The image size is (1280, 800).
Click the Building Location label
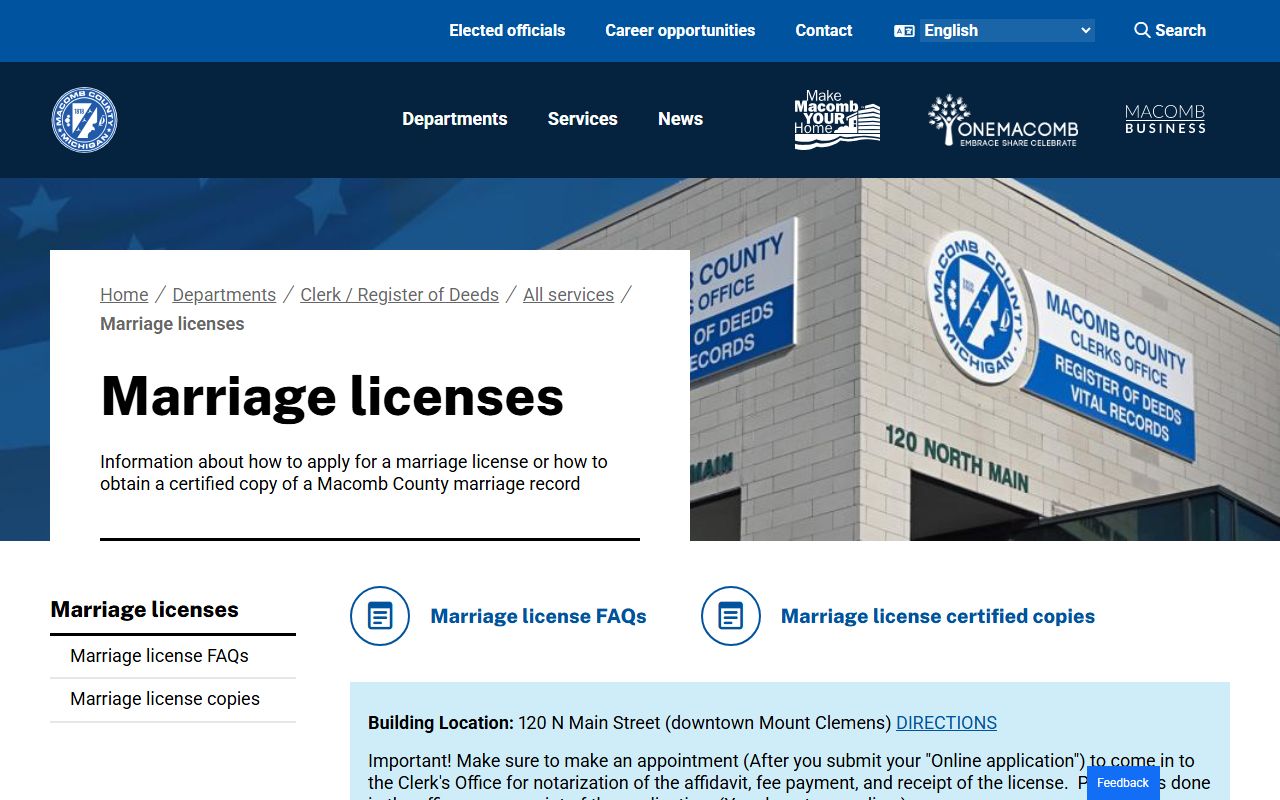tap(441, 723)
